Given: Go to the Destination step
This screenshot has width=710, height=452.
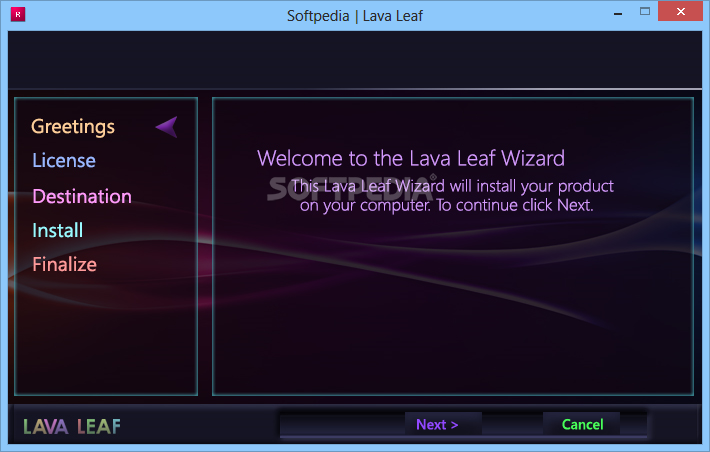Looking at the screenshot, I should point(82,196).
